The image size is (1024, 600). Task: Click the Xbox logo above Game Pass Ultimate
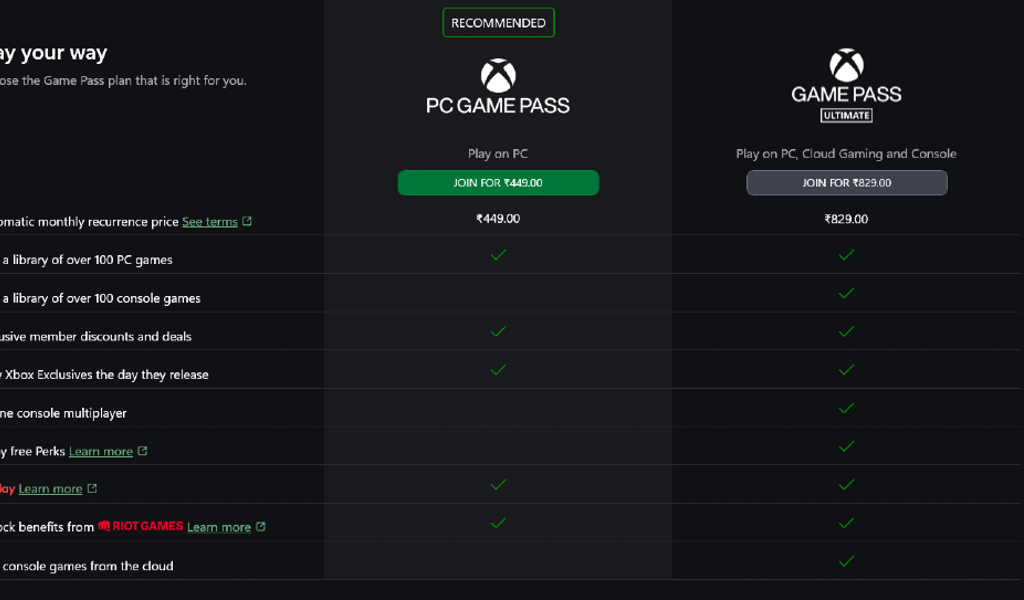(x=846, y=66)
